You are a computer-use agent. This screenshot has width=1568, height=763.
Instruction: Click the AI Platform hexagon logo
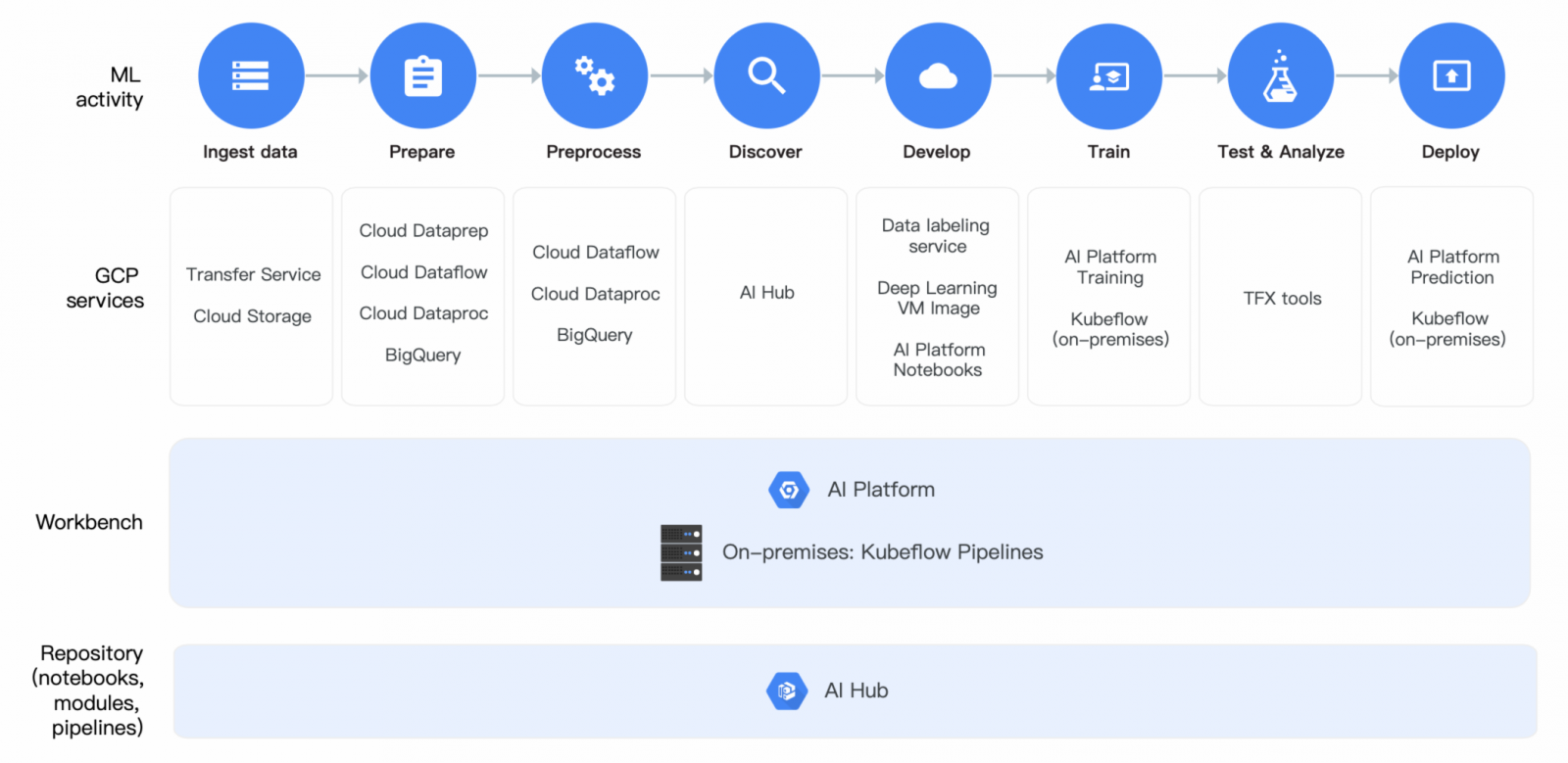(x=789, y=490)
